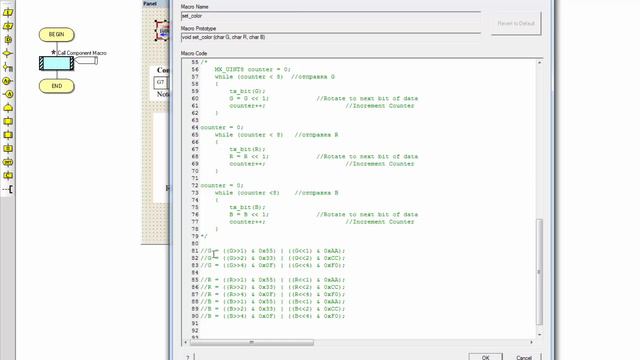Click Cancel in the macro dialog
This screenshot has width=640, height=360.
click(524, 357)
